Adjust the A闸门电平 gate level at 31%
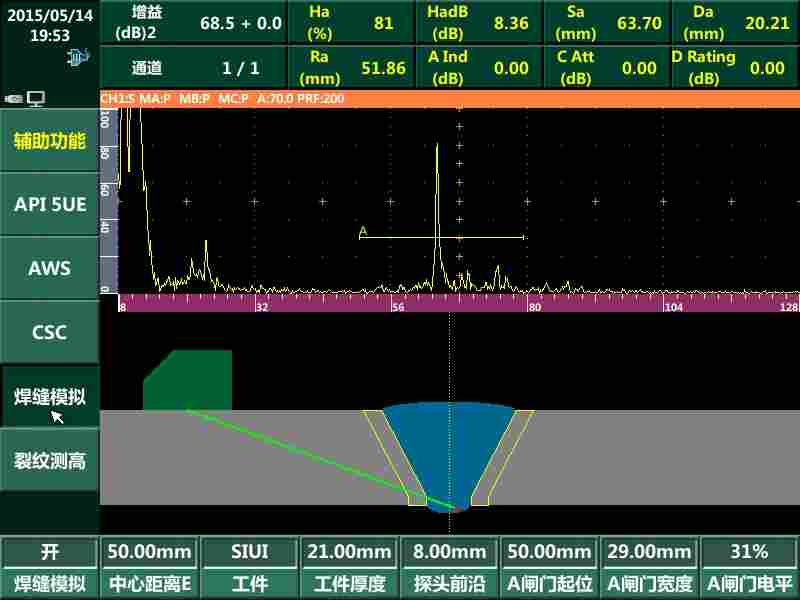The image size is (800, 600). pos(748,551)
